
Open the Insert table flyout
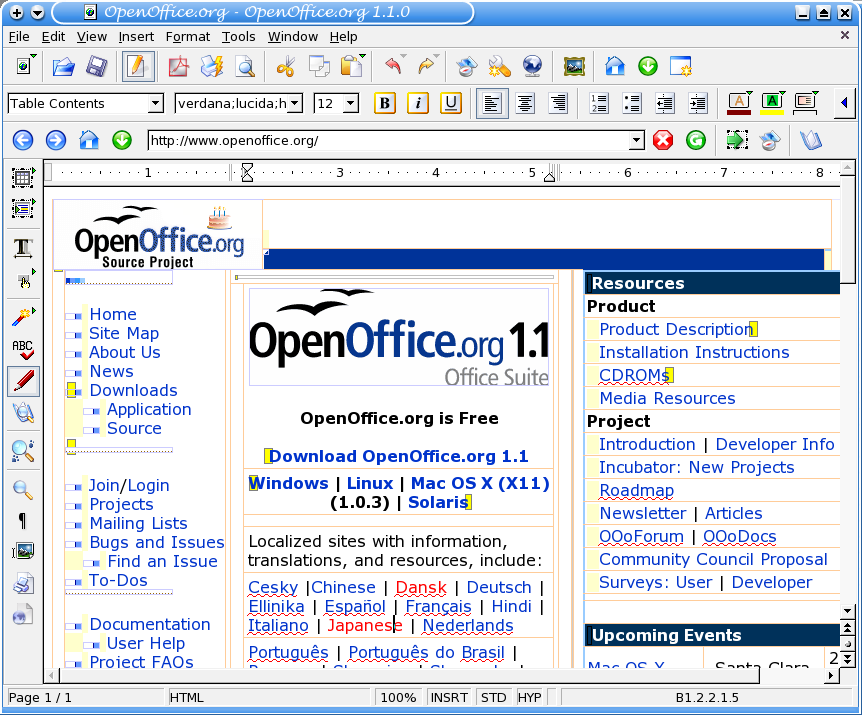coord(23,178)
